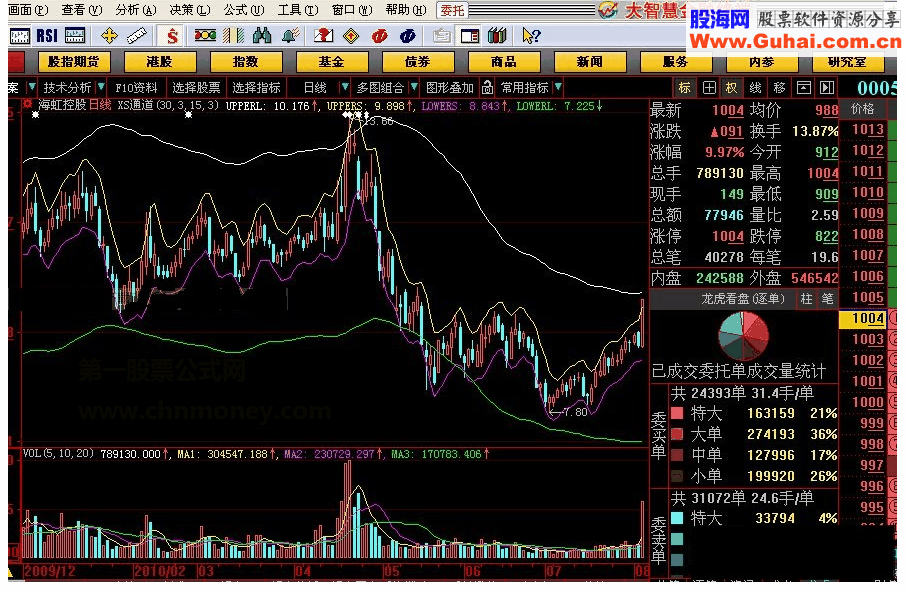Click the 商品 yellow button
Viewport: 908px width, 591px height.
(503, 61)
